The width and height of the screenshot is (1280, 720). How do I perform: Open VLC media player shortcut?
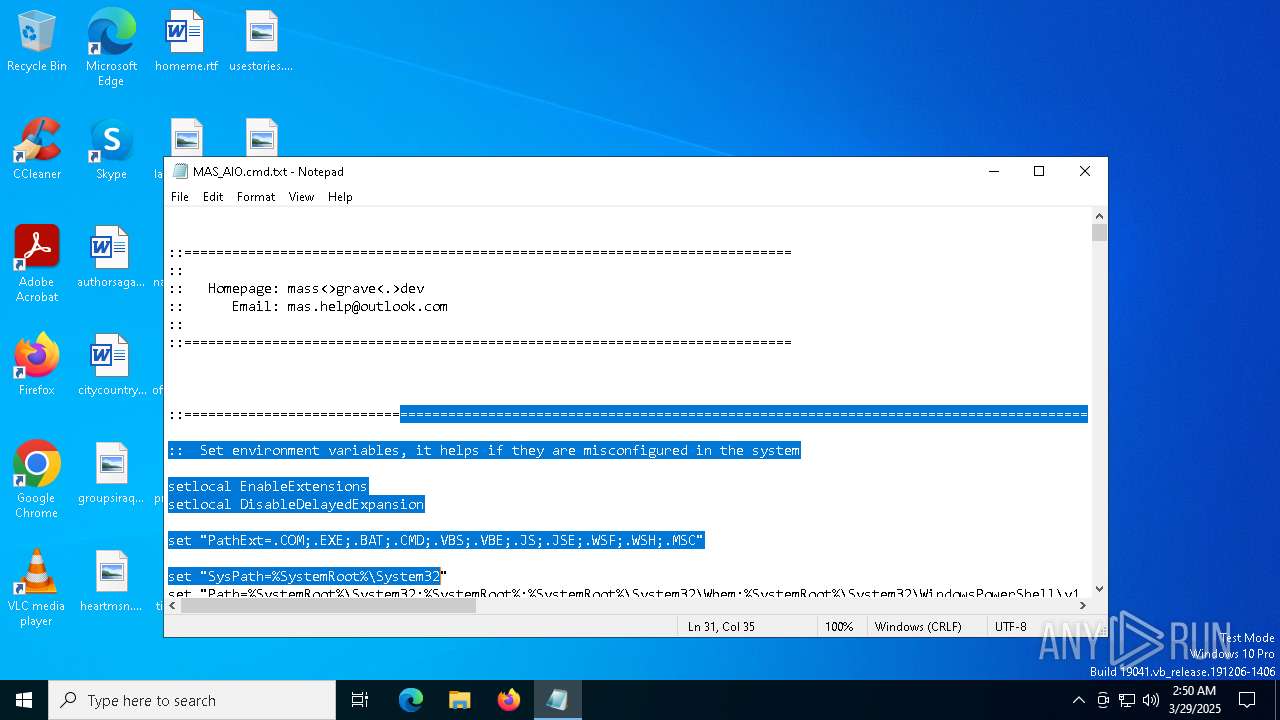coord(37,588)
